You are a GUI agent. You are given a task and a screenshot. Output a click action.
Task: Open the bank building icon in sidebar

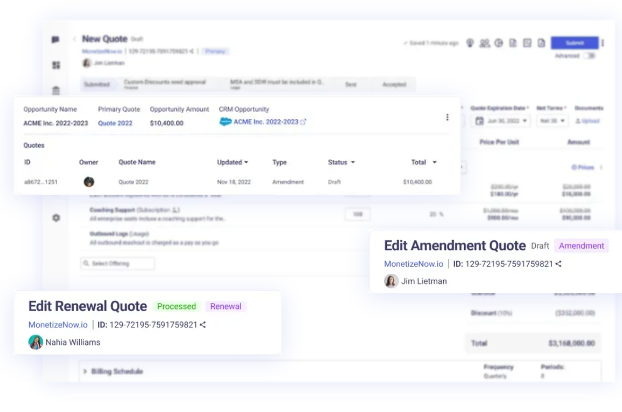[x=56, y=90]
